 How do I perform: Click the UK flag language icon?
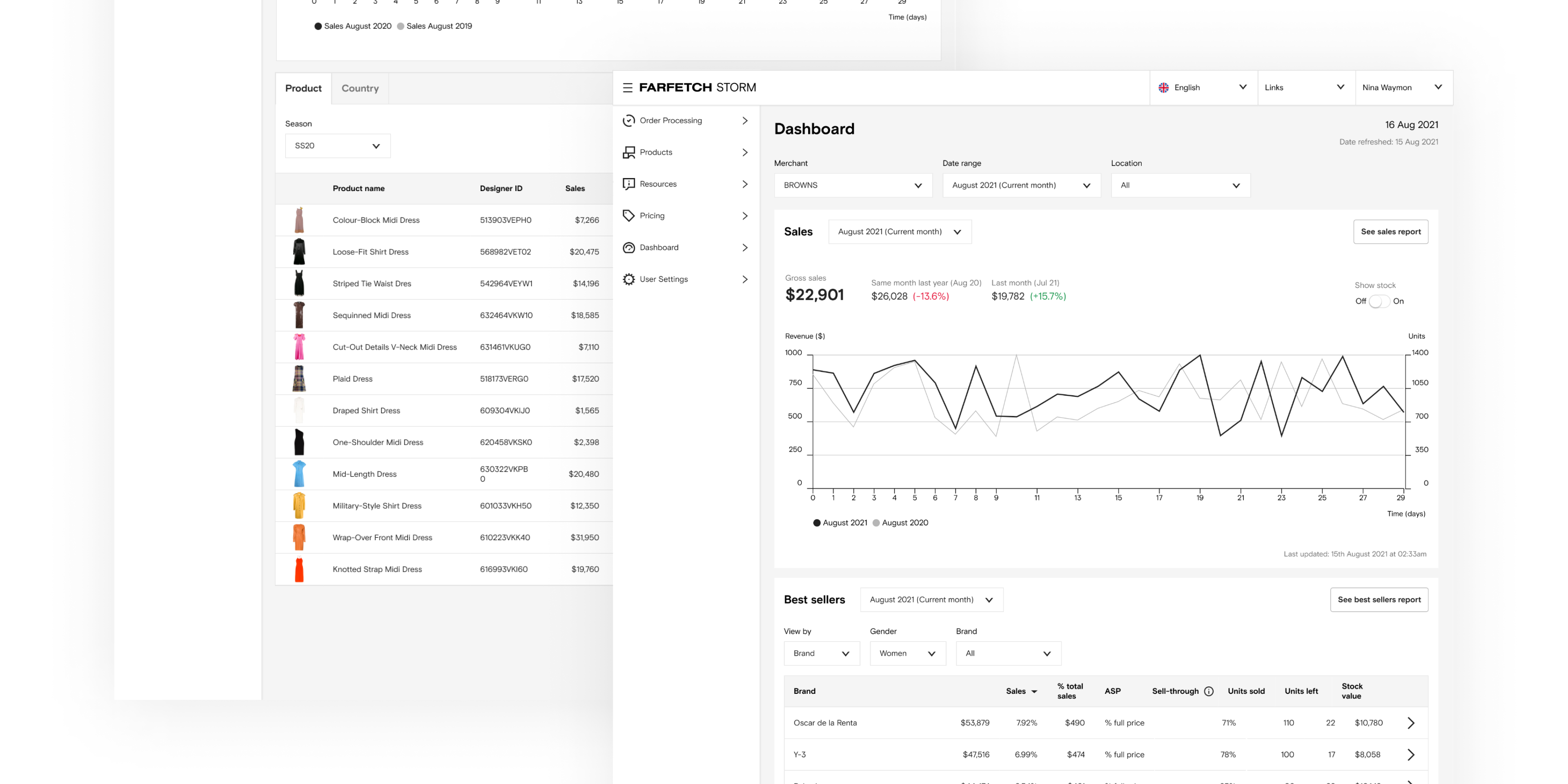click(x=1163, y=88)
